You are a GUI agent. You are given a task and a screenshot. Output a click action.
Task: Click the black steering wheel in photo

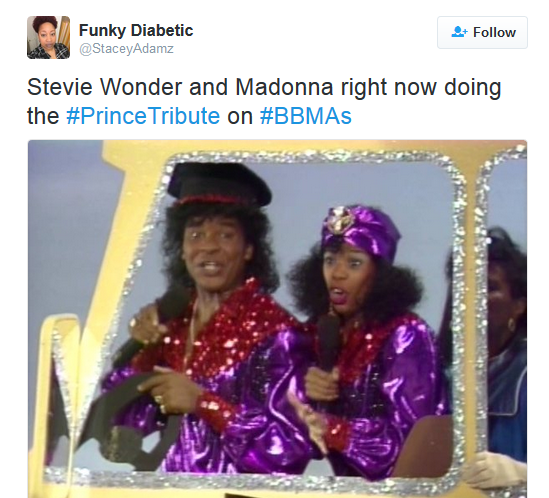(128, 420)
